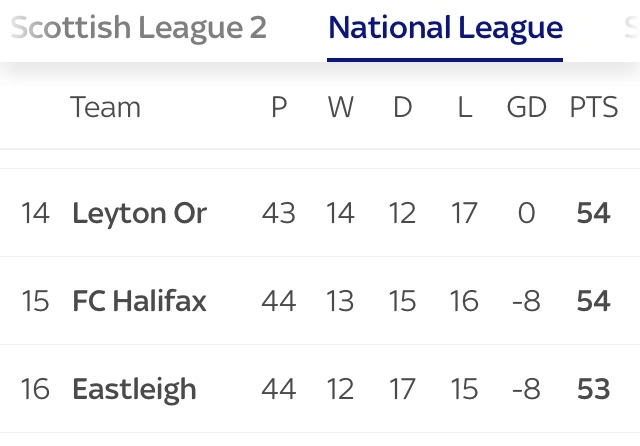Select the National League tab
Image resolution: width=640 pixels, height=446 pixels.
pos(445,28)
